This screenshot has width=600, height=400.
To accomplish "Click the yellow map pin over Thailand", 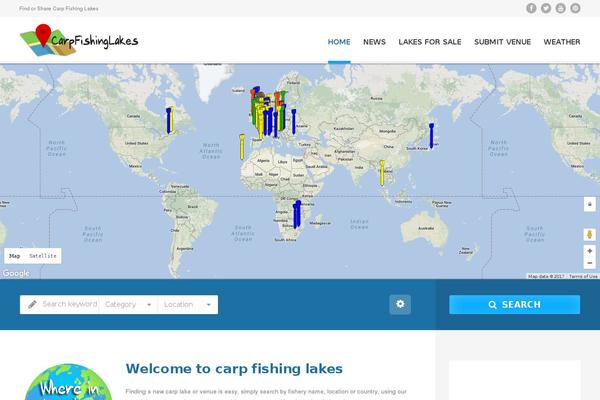I will [x=382, y=173].
